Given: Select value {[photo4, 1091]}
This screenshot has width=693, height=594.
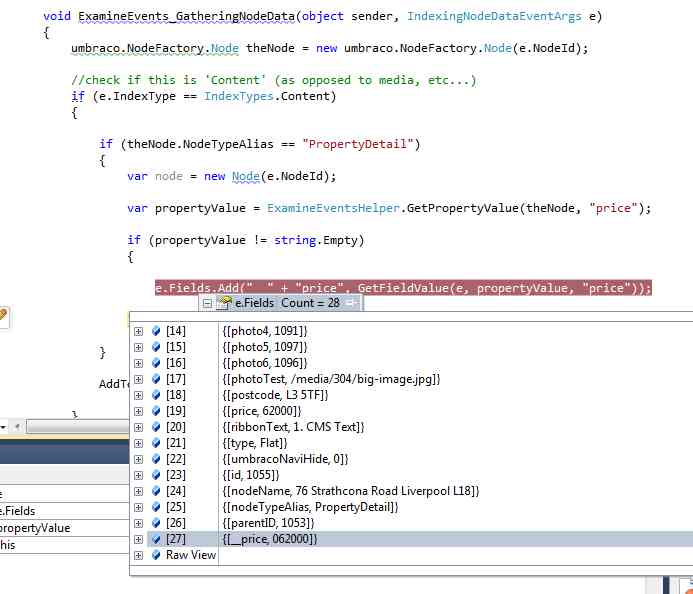Looking at the screenshot, I should point(265,331).
